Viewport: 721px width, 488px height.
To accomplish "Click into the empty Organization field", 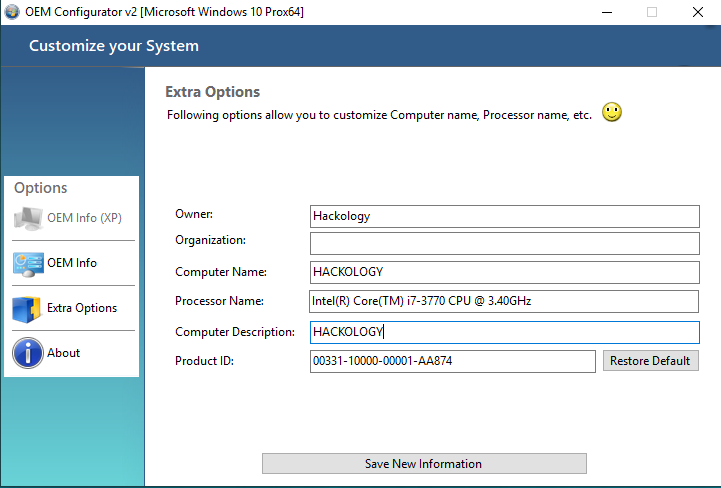I will [504, 243].
